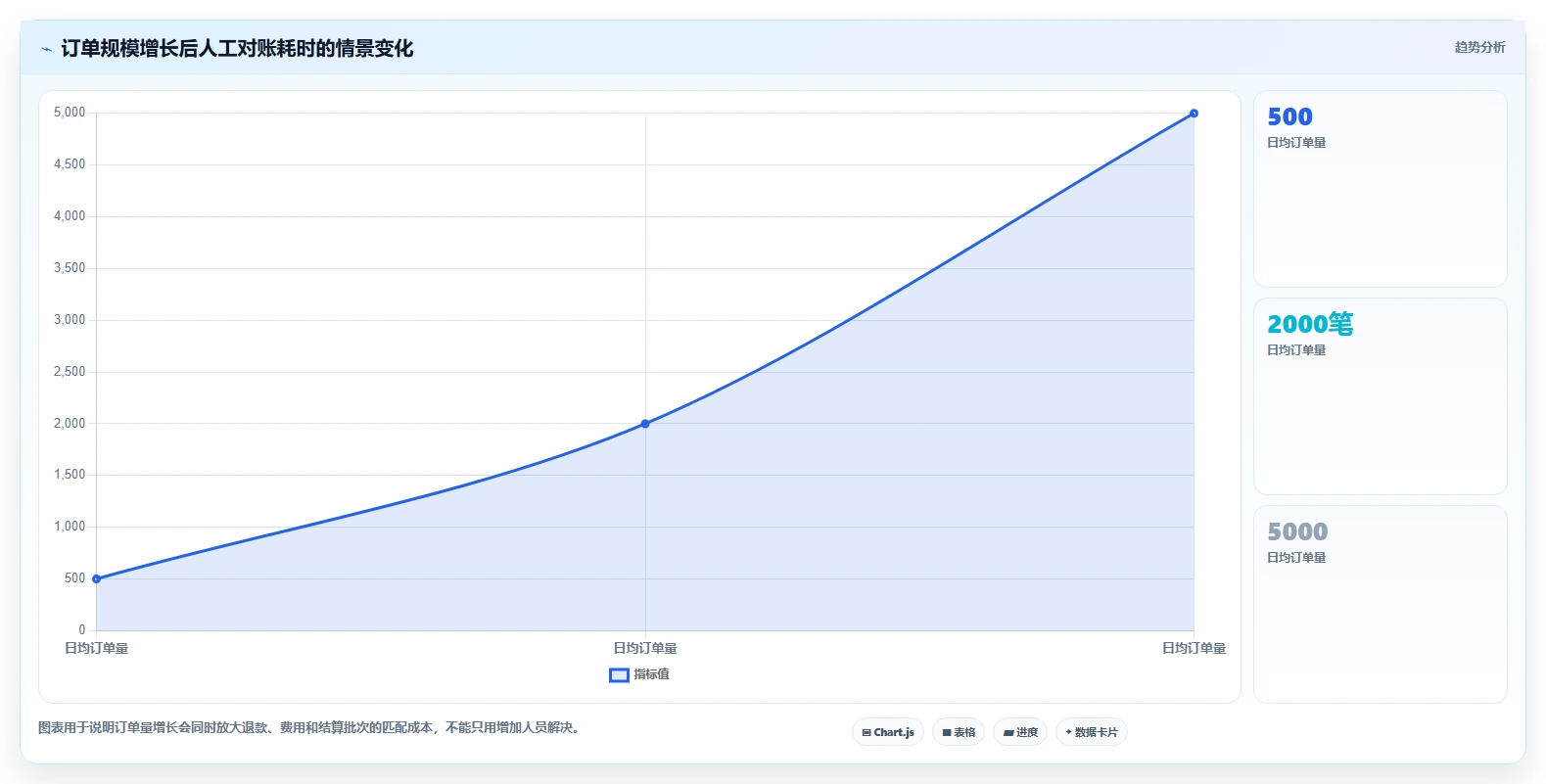
Task: Click the 500 value in the first card
Action: 1289,117
